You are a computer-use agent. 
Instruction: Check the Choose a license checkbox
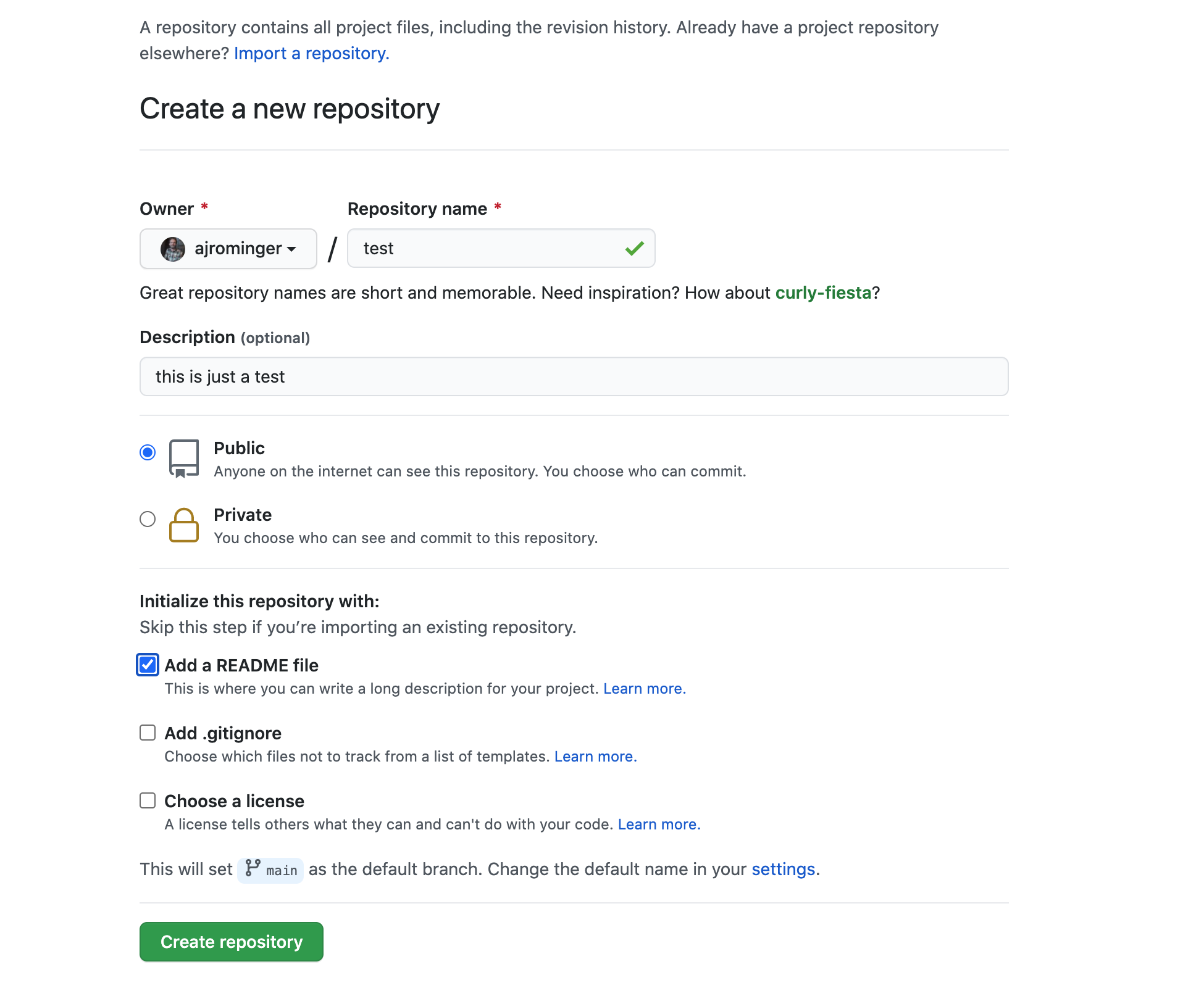click(148, 800)
